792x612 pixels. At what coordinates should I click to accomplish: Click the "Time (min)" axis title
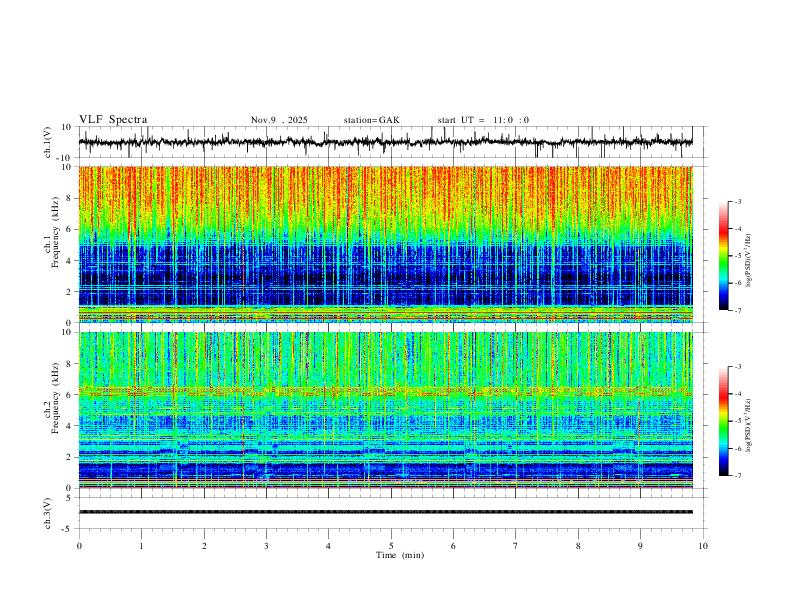point(400,555)
